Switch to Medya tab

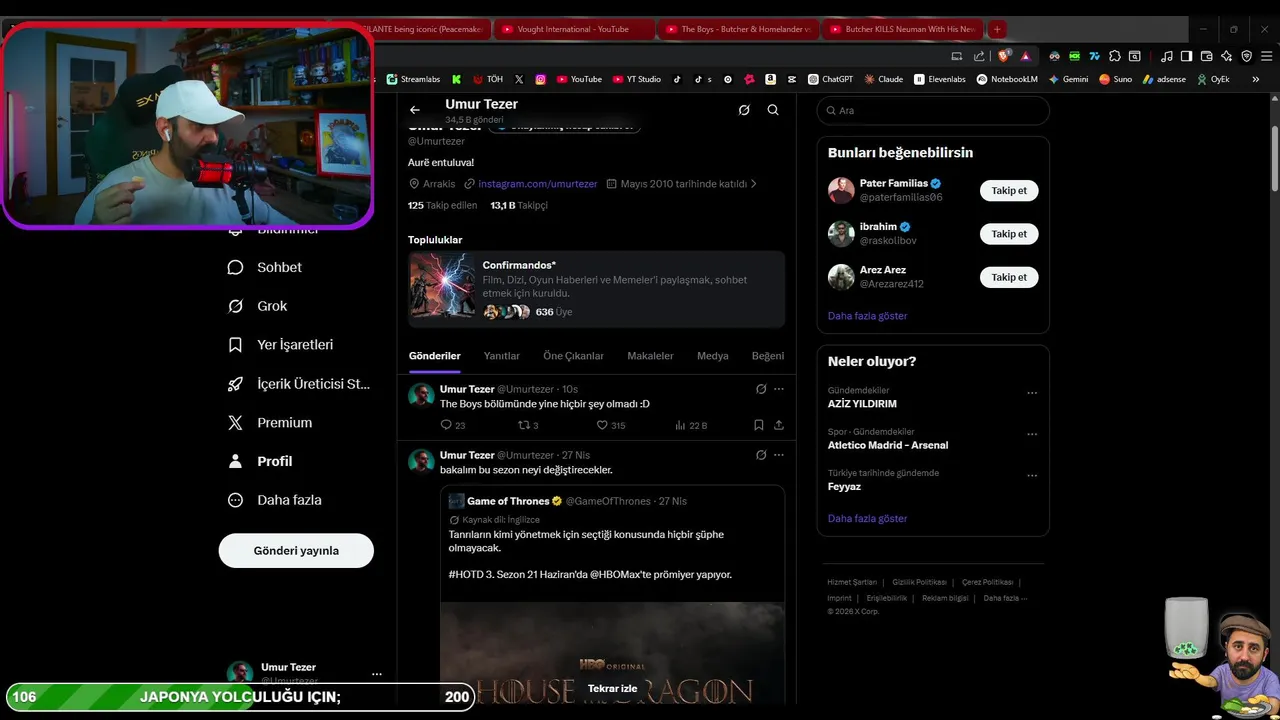(x=713, y=356)
